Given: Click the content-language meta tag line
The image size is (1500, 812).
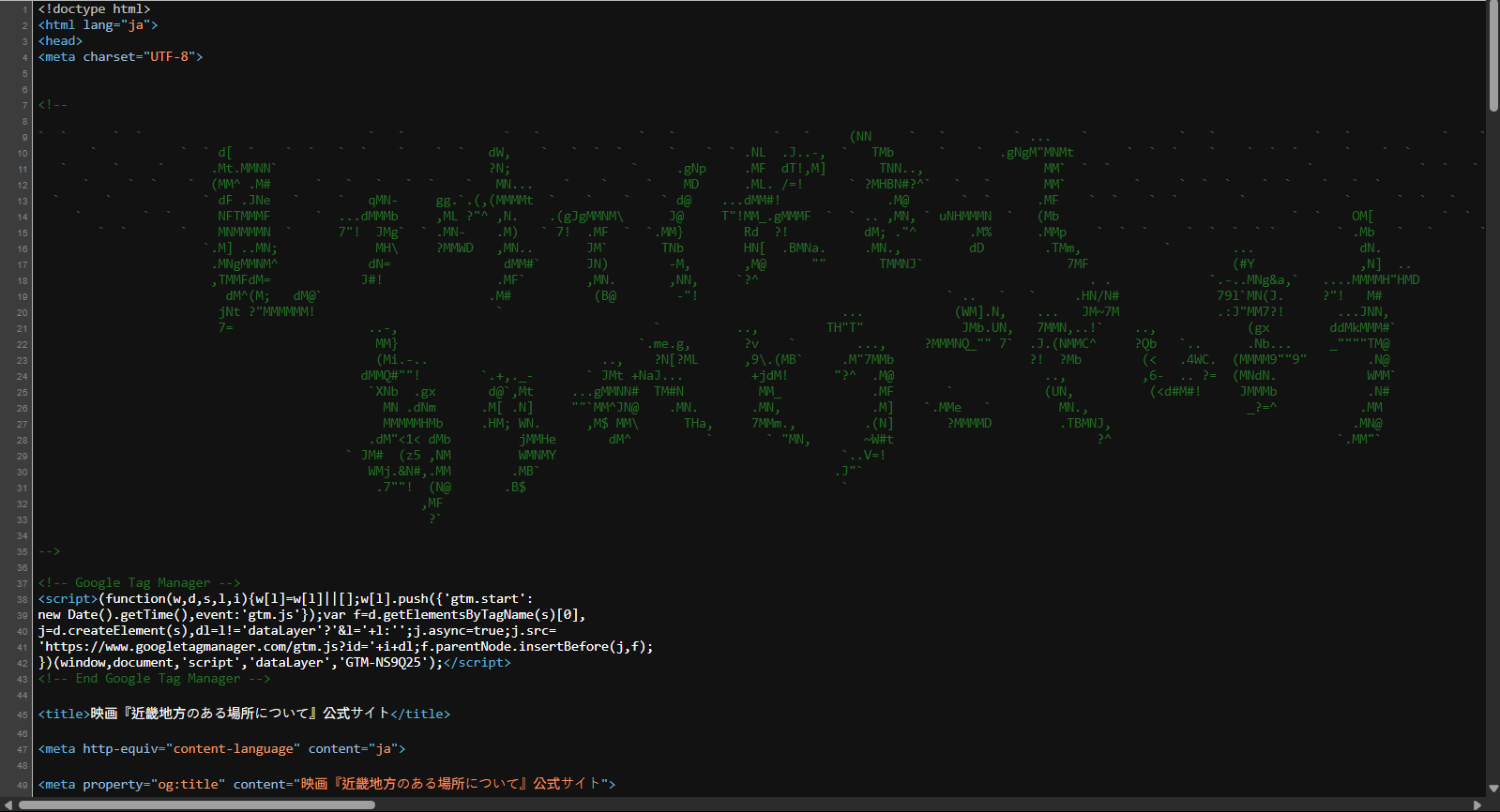Looking at the screenshot, I should 221,749.
